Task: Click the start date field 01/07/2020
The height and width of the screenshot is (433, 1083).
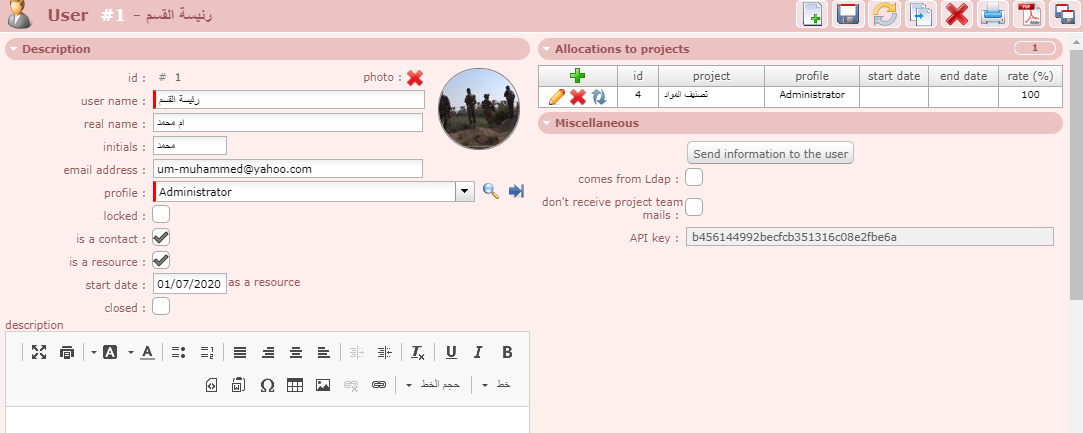Action: 190,283
